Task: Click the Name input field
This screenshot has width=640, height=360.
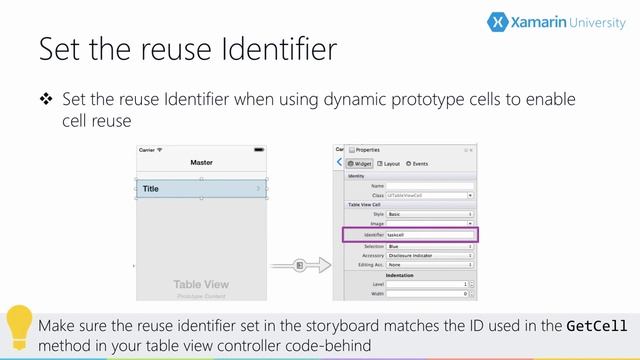Action: tap(430, 186)
